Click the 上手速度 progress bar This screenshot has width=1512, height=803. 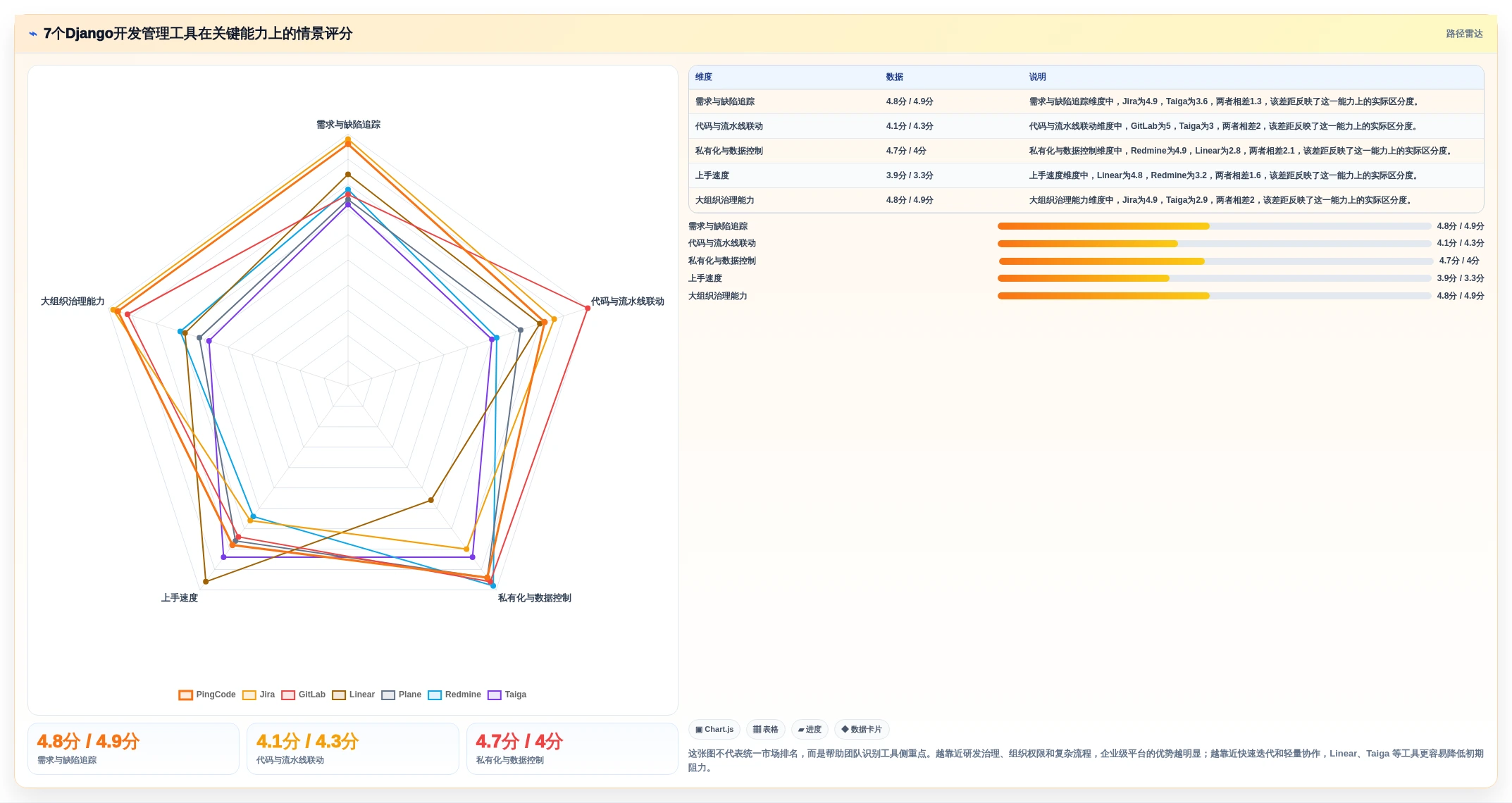coord(1214,278)
